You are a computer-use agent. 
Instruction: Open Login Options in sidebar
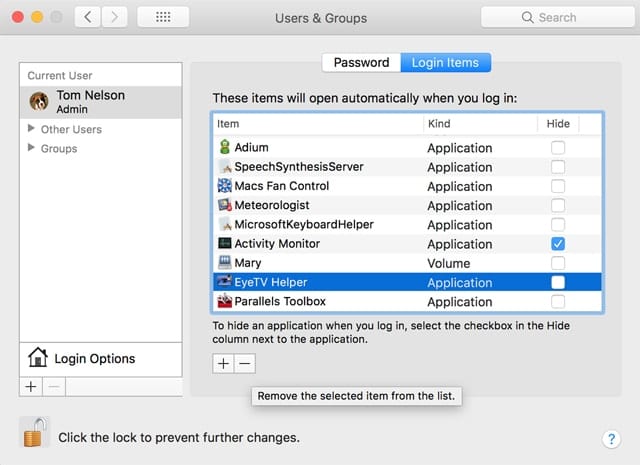coord(94,358)
